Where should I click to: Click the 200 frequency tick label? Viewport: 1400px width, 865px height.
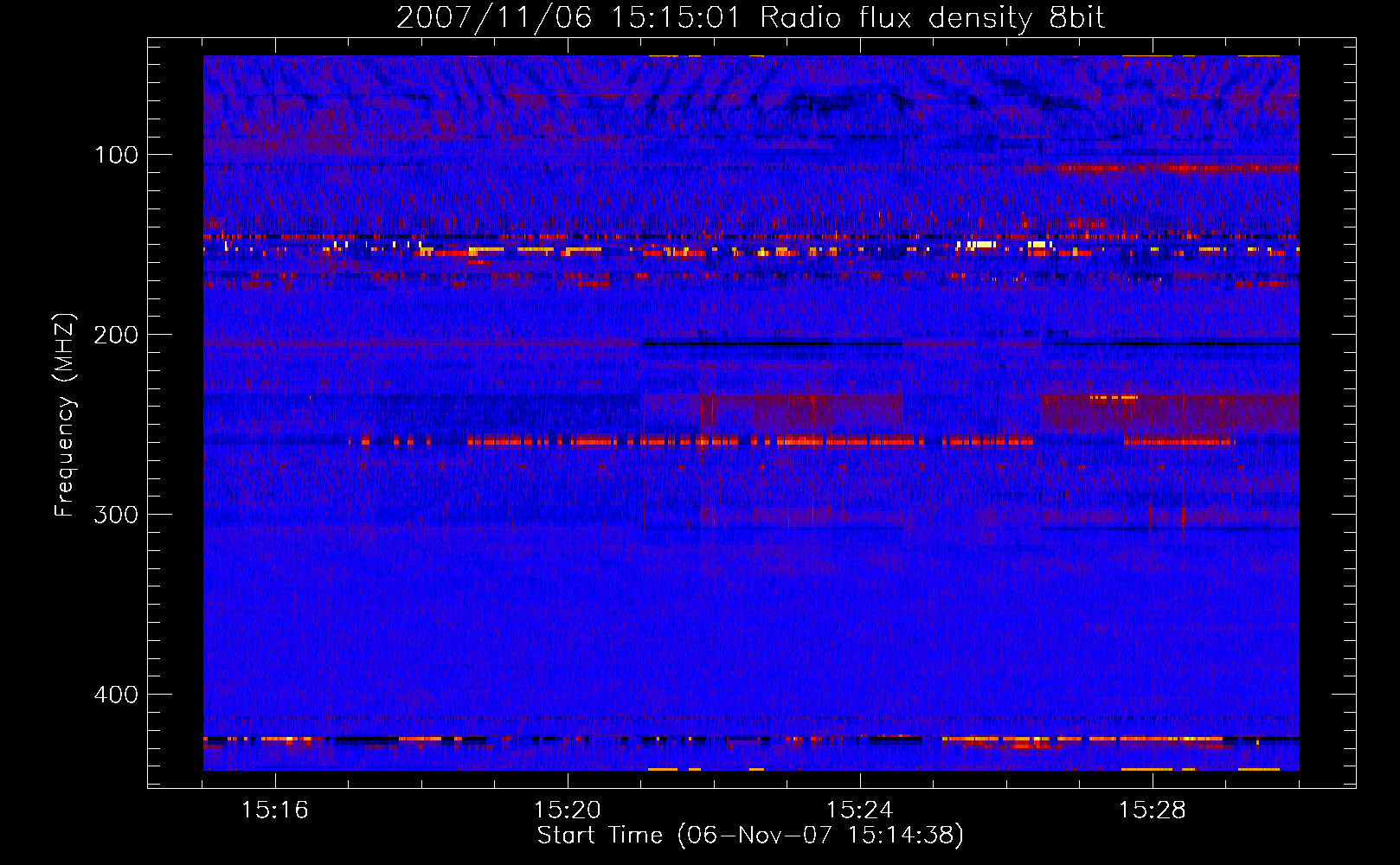(x=116, y=335)
